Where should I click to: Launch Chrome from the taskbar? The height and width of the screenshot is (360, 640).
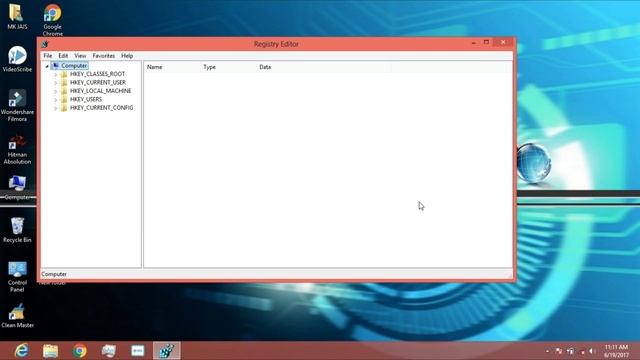(x=80, y=351)
